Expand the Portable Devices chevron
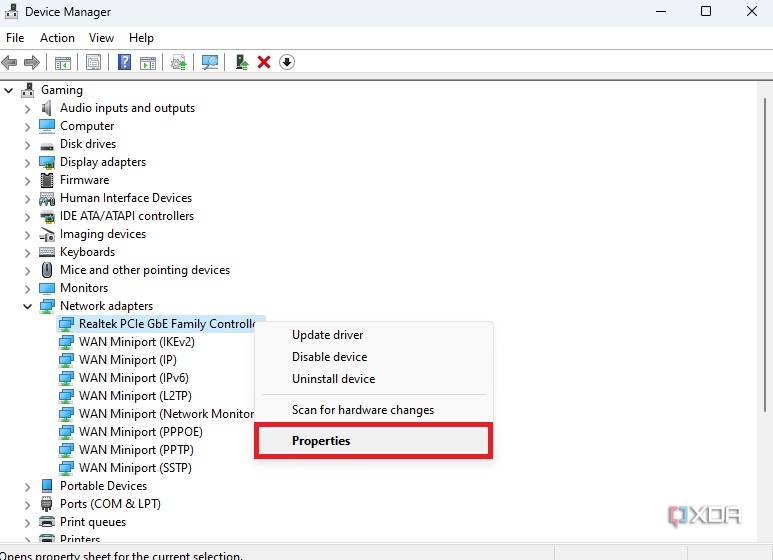Image resolution: width=773 pixels, height=560 pixels. 28,487
